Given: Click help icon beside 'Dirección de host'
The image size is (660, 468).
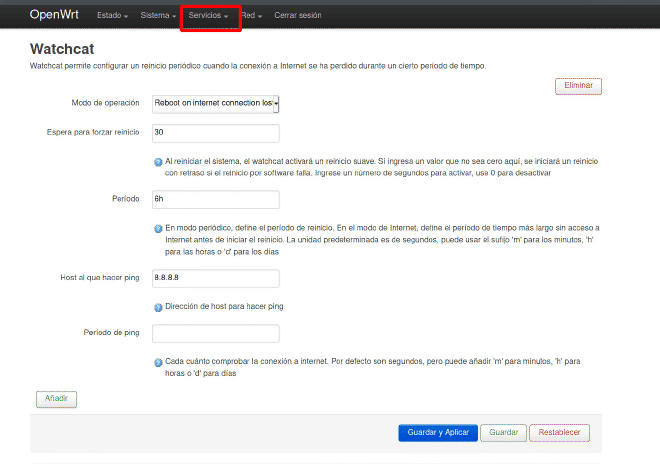Looking at the screenshot, I should [x=158, y=307].
